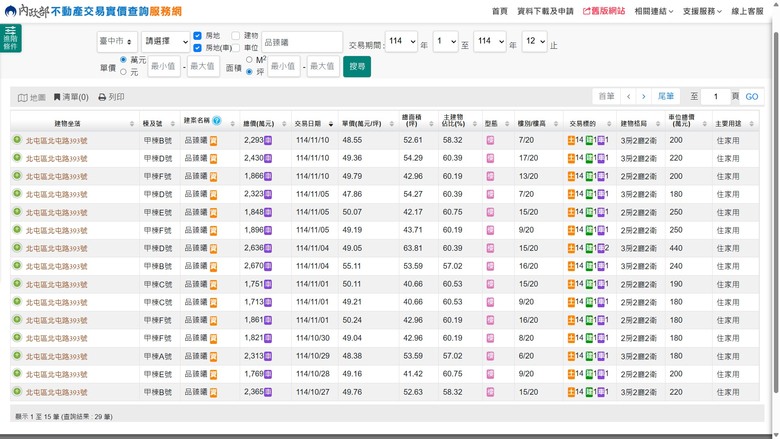This screenshot has width=780, height=439.
Task: Open purple parking icon beside 2,293 price
Action: [x=268, y=140]
